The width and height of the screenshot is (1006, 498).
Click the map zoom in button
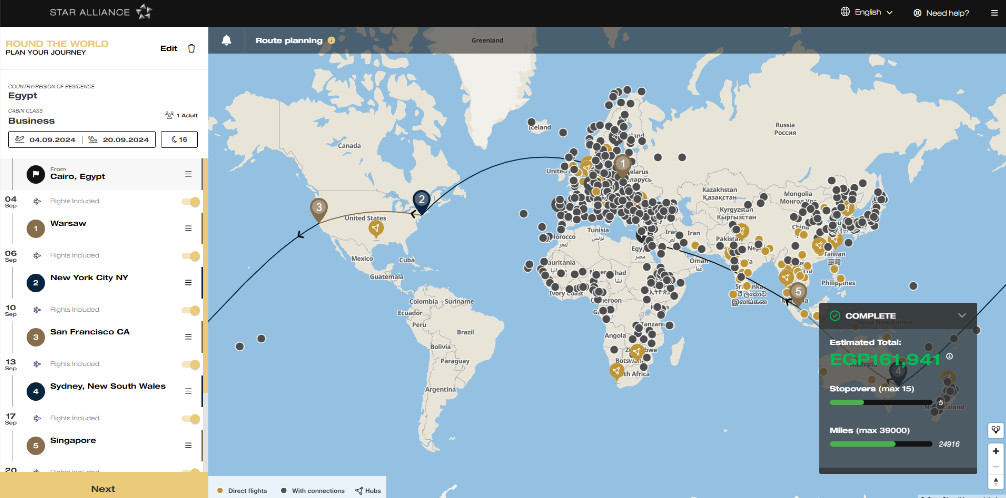tap(995, 451)
